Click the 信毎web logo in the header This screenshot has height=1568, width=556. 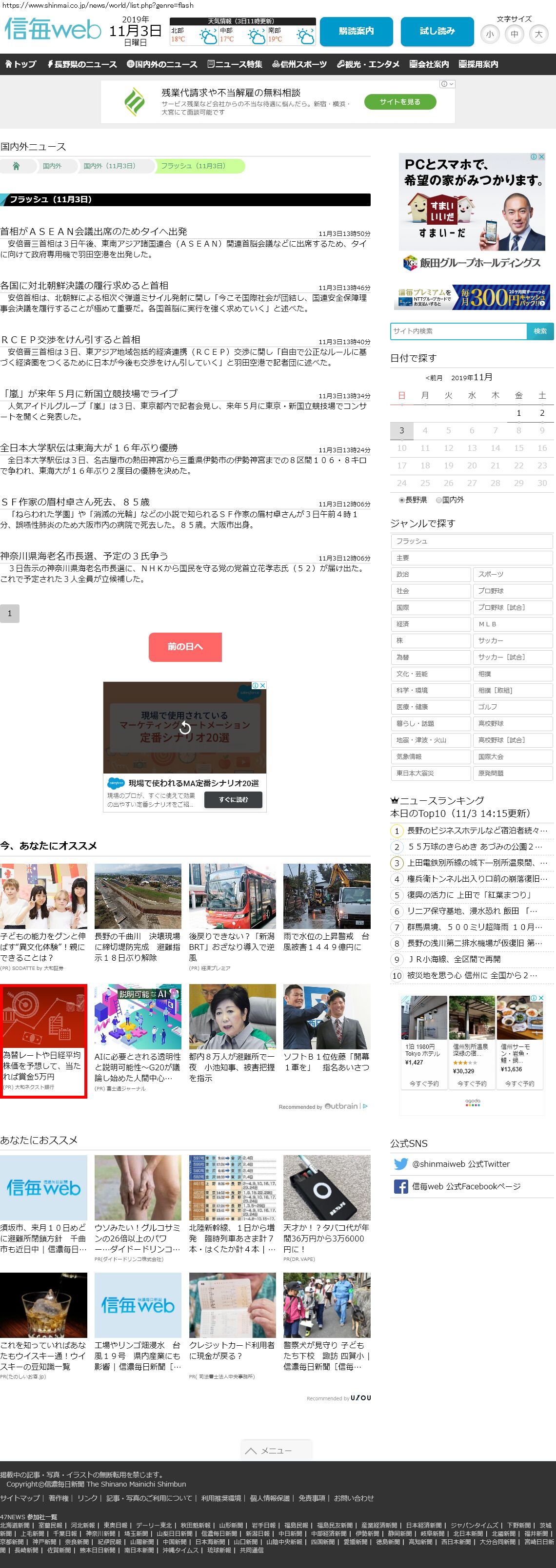click(53, 29)
